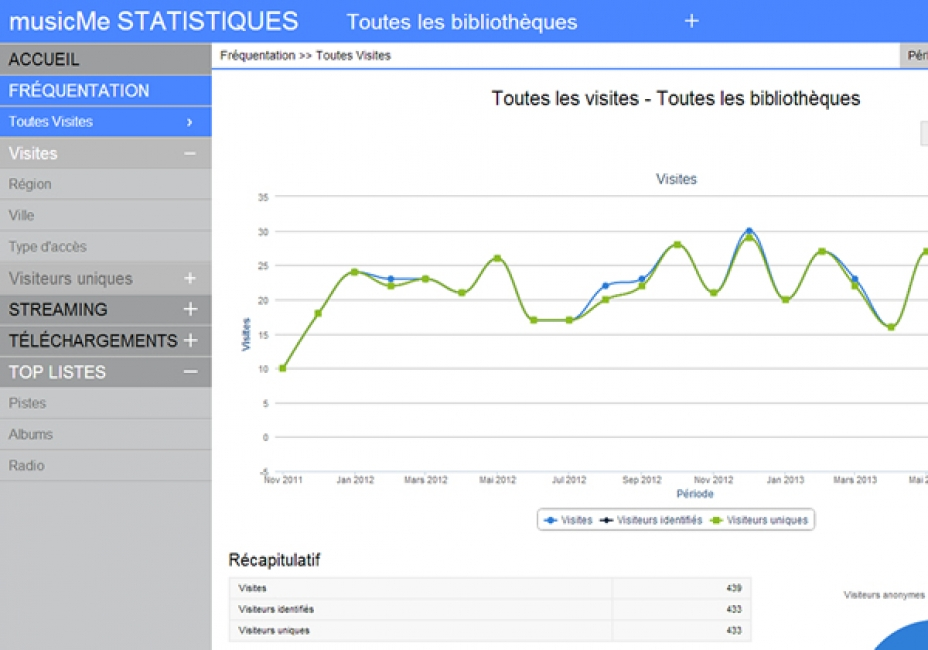Click the Visiteurs identifiés row in Récapitulatif
Viewport: 928px width, 650px height.
click(490, 609)
